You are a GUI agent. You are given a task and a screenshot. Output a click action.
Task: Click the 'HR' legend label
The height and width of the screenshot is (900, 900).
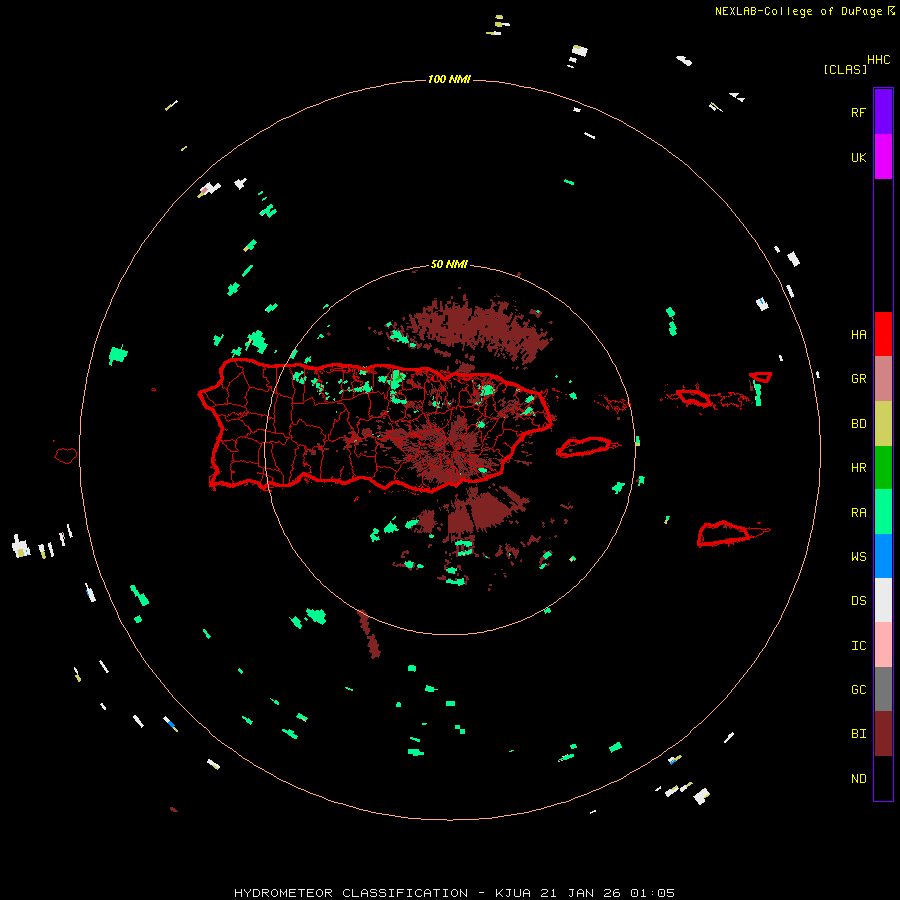click(858, 468)
